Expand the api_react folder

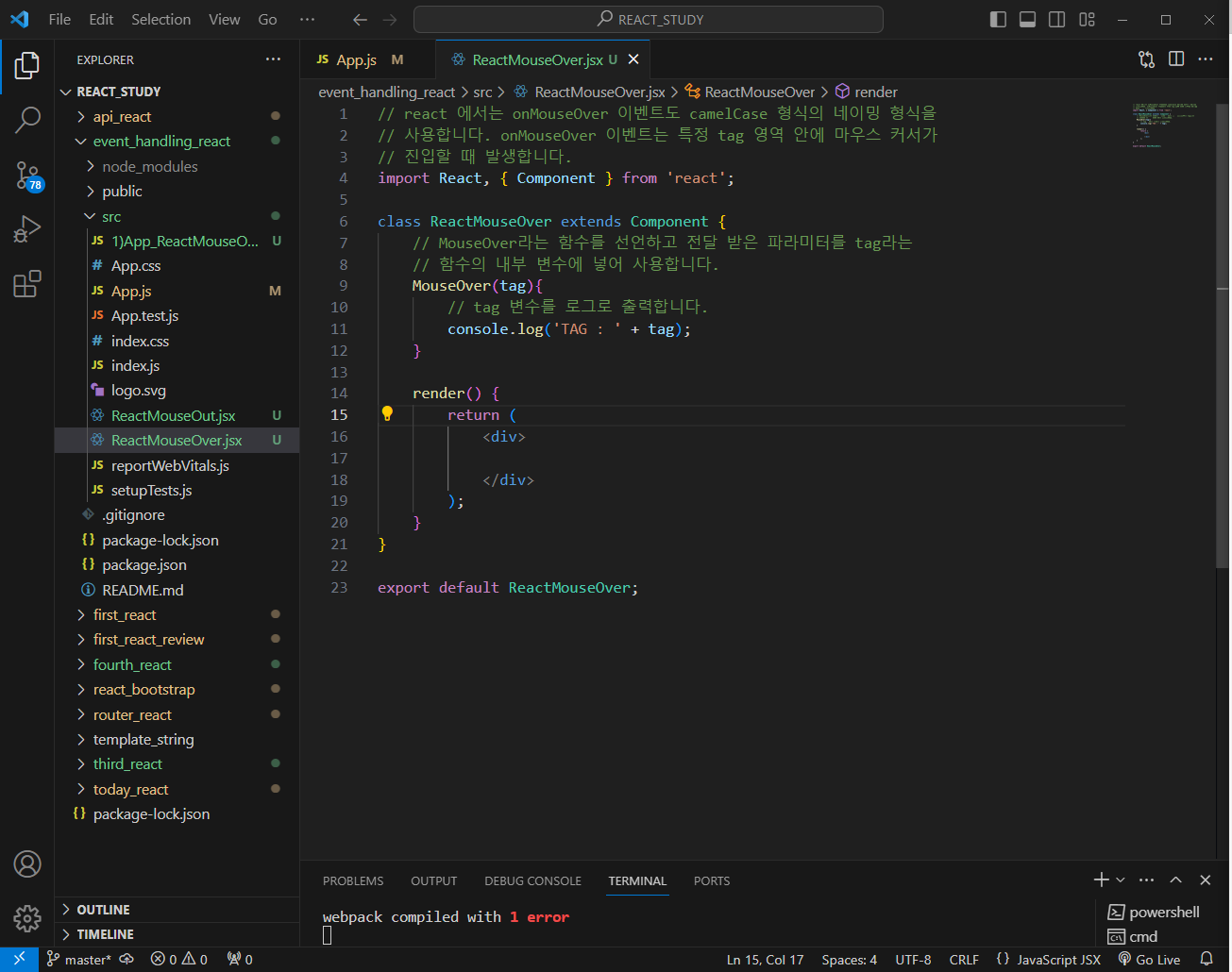click(x=177, y=116)
